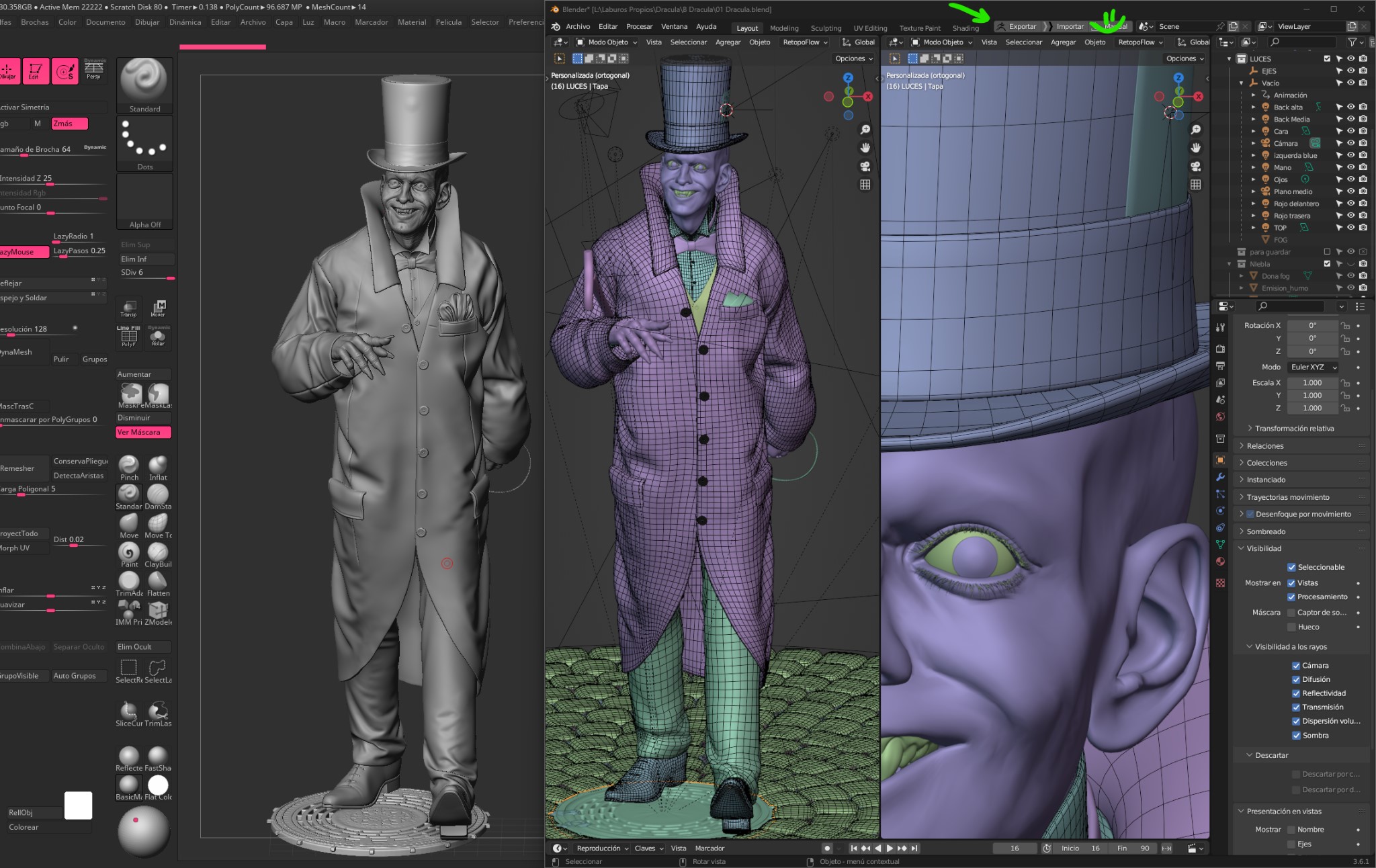Hide the Cara light in outliner

point(1351,131)
